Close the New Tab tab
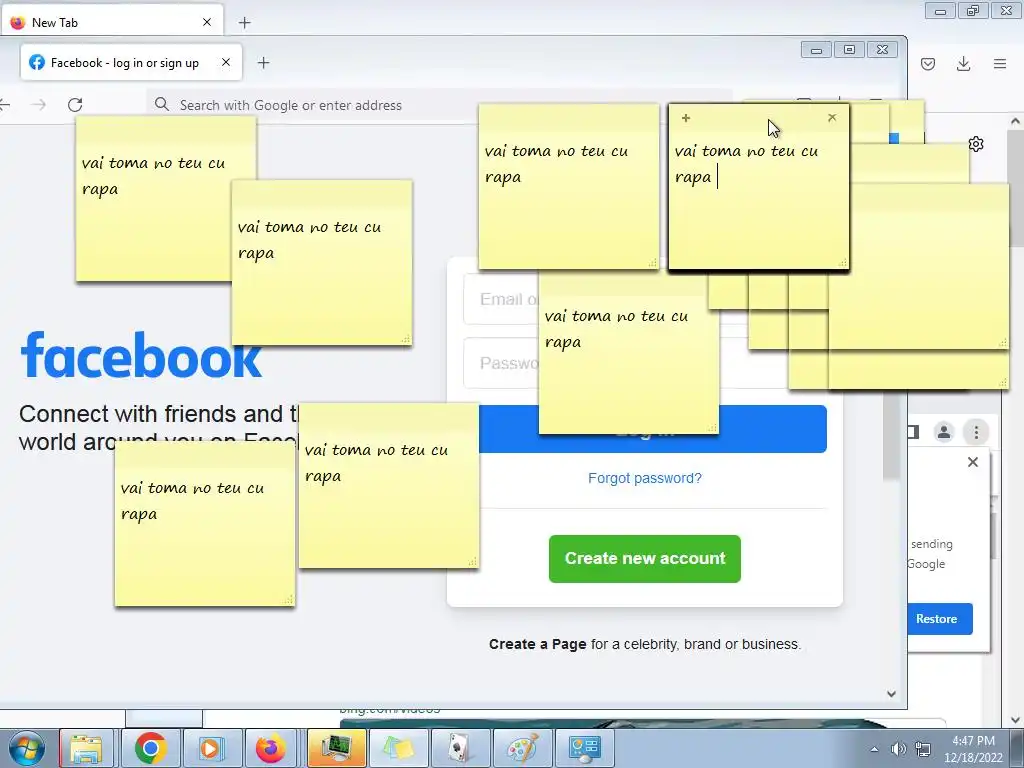 tap(207, 22)
